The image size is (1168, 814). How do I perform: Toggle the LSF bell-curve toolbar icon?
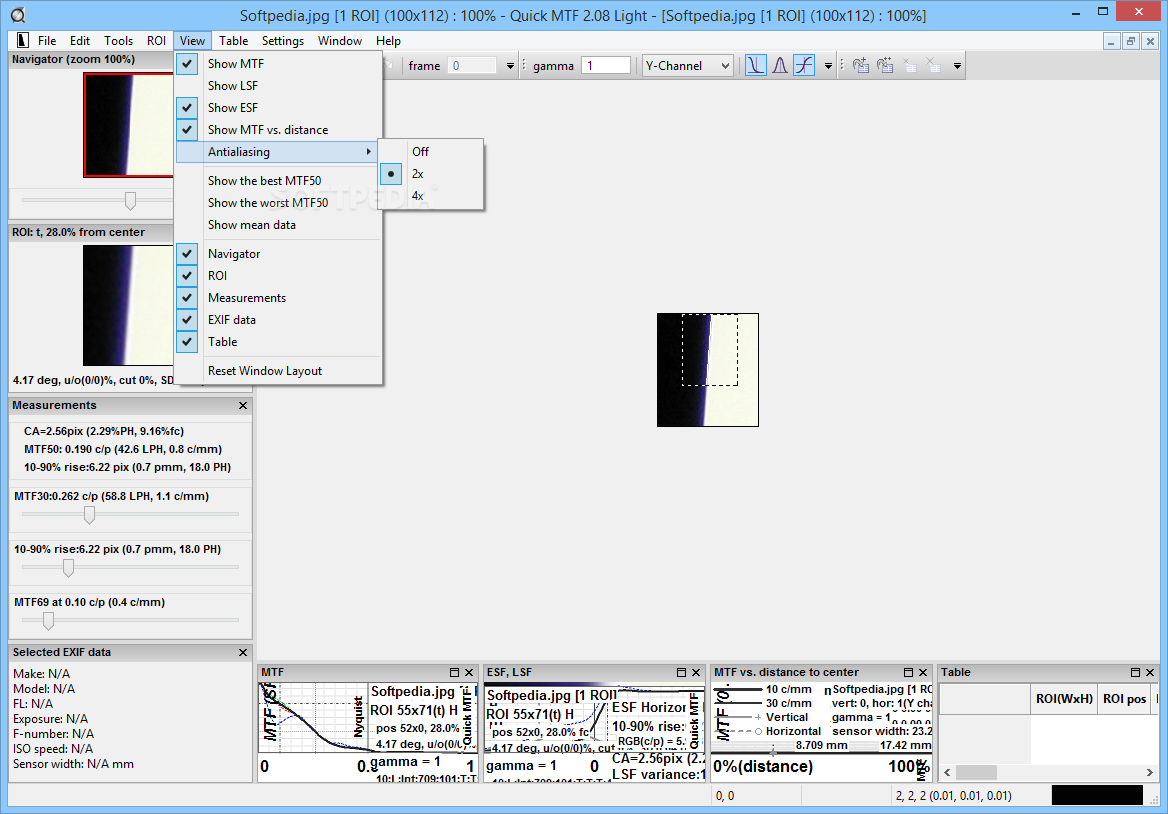780,66
